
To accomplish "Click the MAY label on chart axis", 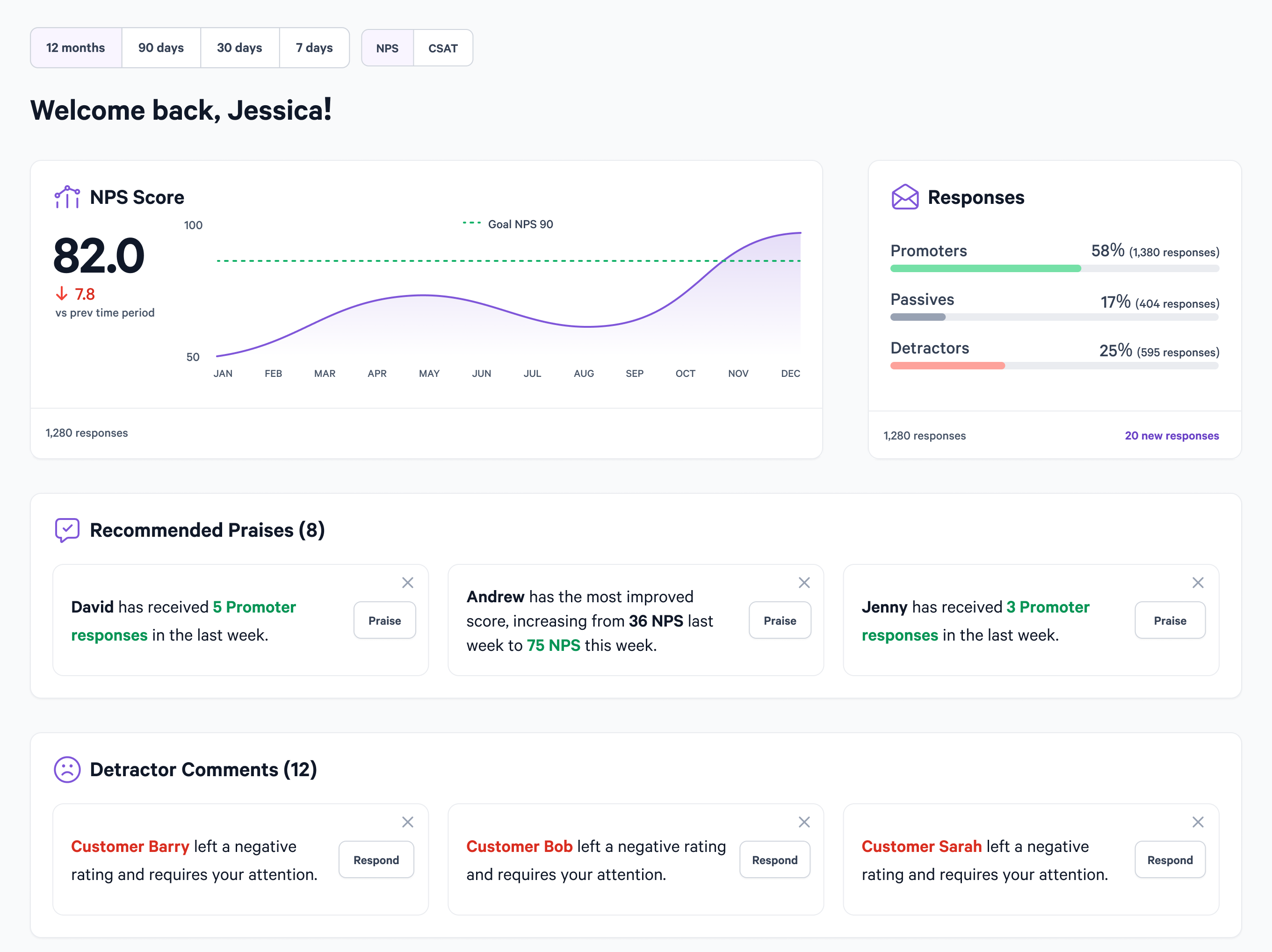I will click(429, 374).
